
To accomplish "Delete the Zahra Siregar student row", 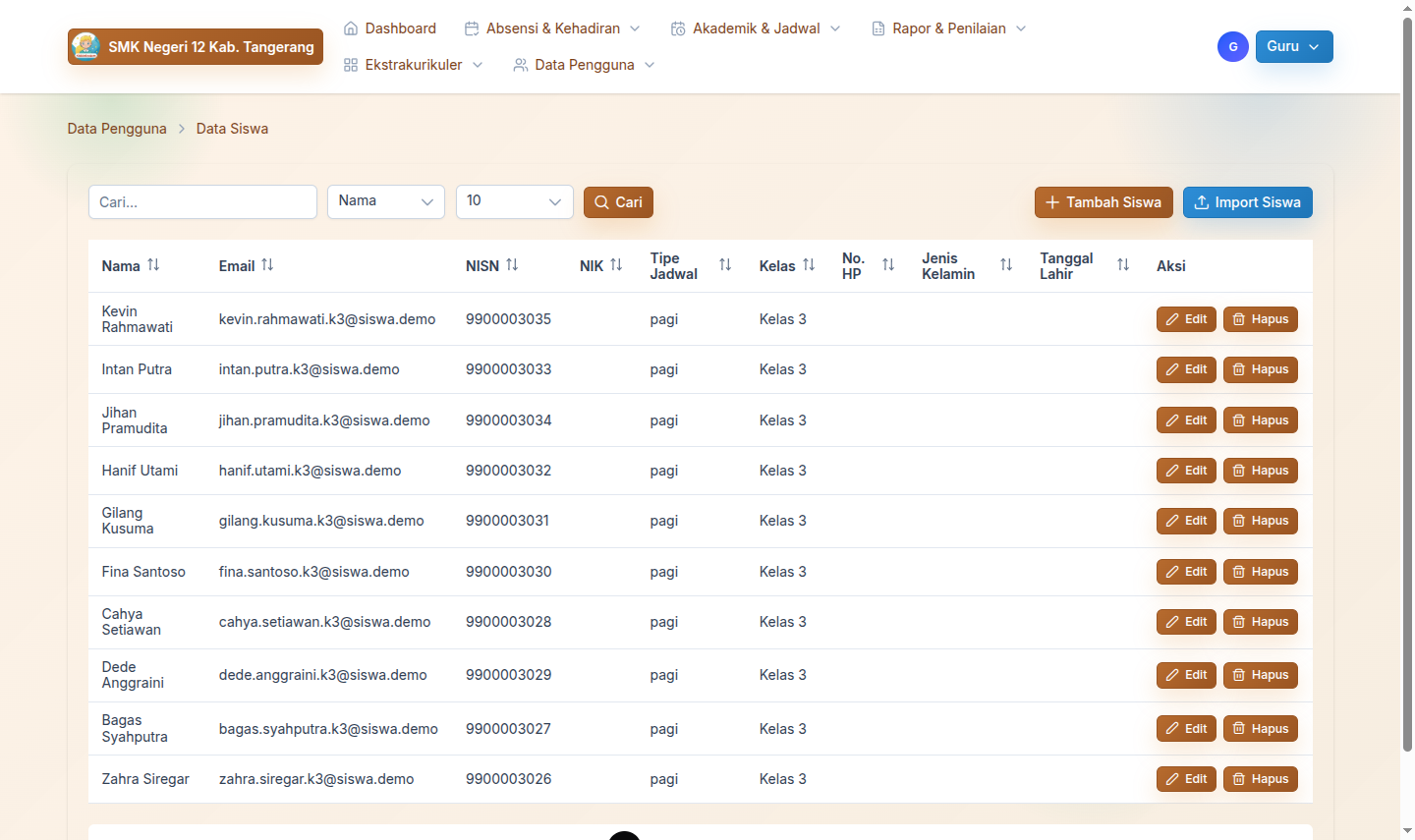I will 1260,779.
